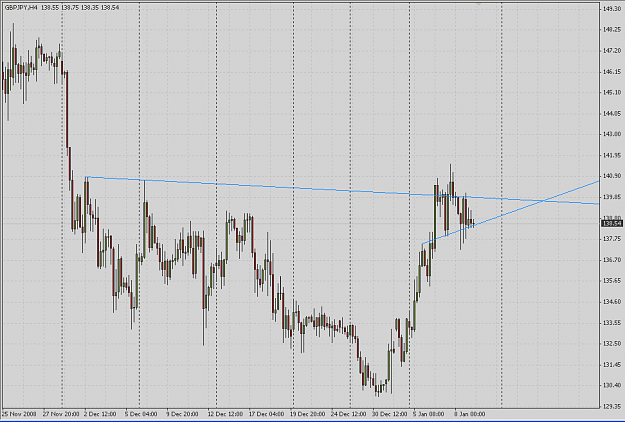Click the 129.35 price axis label
The width and height of the screenshot is (625, 422).
coord(612,406)
